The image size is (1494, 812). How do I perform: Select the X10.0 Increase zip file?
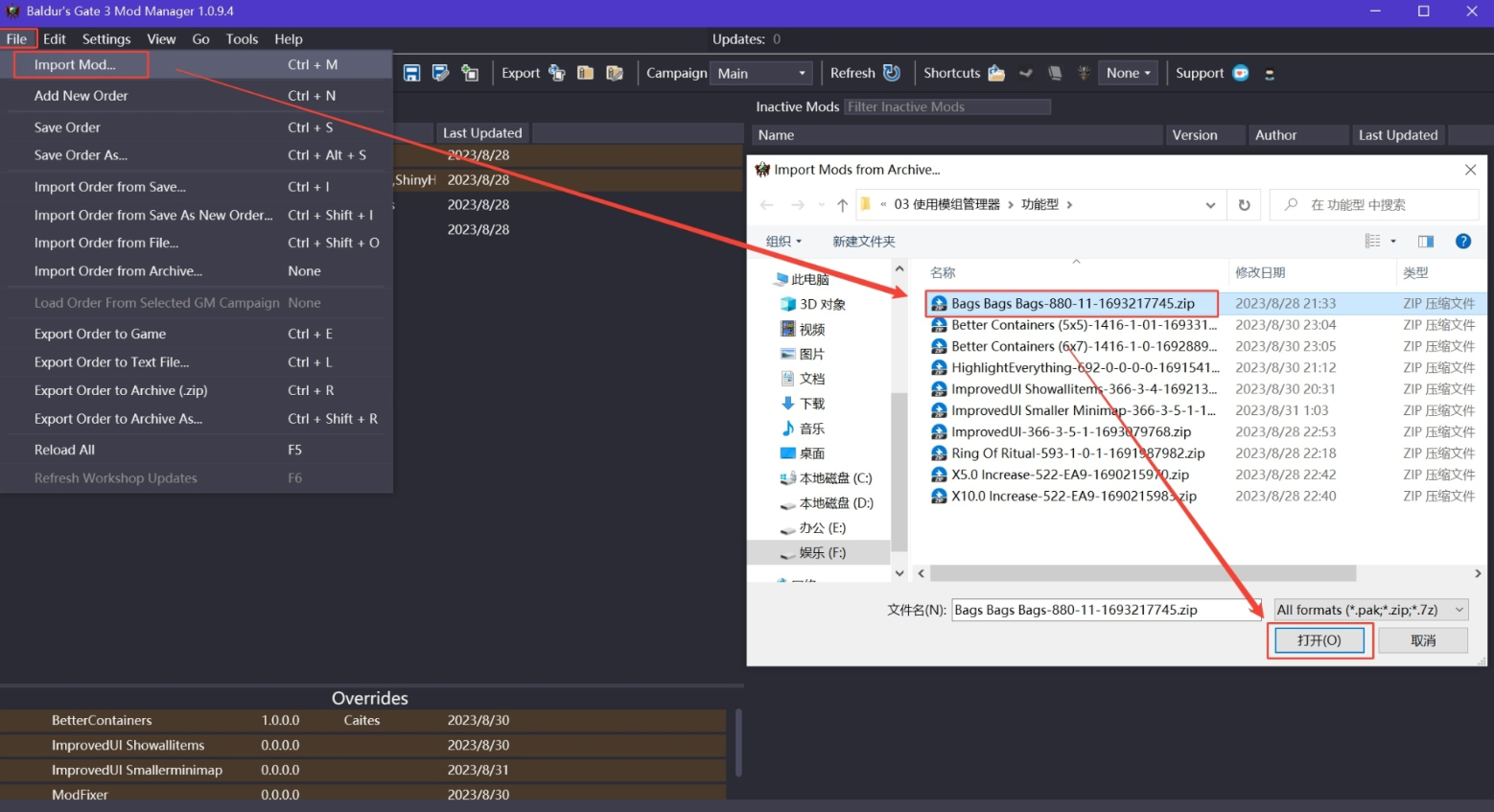(1064, 497)
